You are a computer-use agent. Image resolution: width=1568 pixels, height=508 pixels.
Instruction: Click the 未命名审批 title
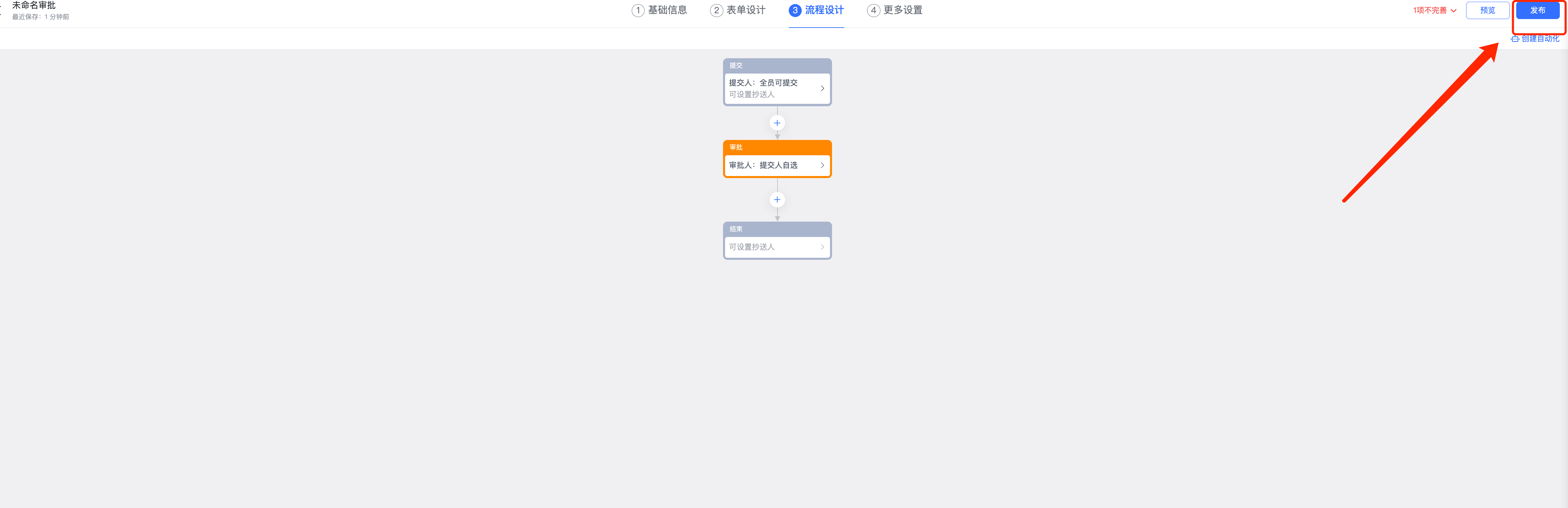point(34,5)
